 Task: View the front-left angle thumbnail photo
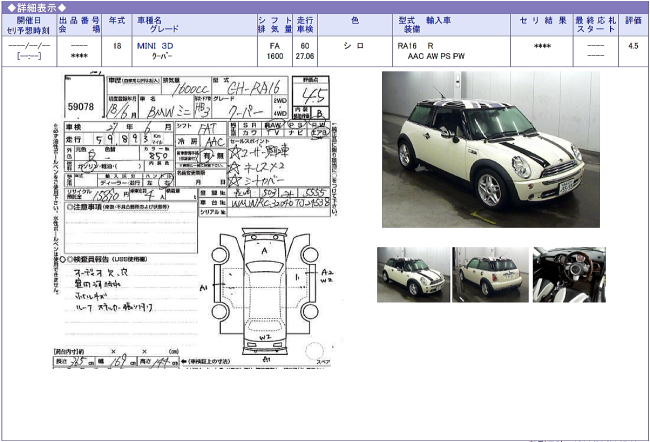(x=413, y=274)
